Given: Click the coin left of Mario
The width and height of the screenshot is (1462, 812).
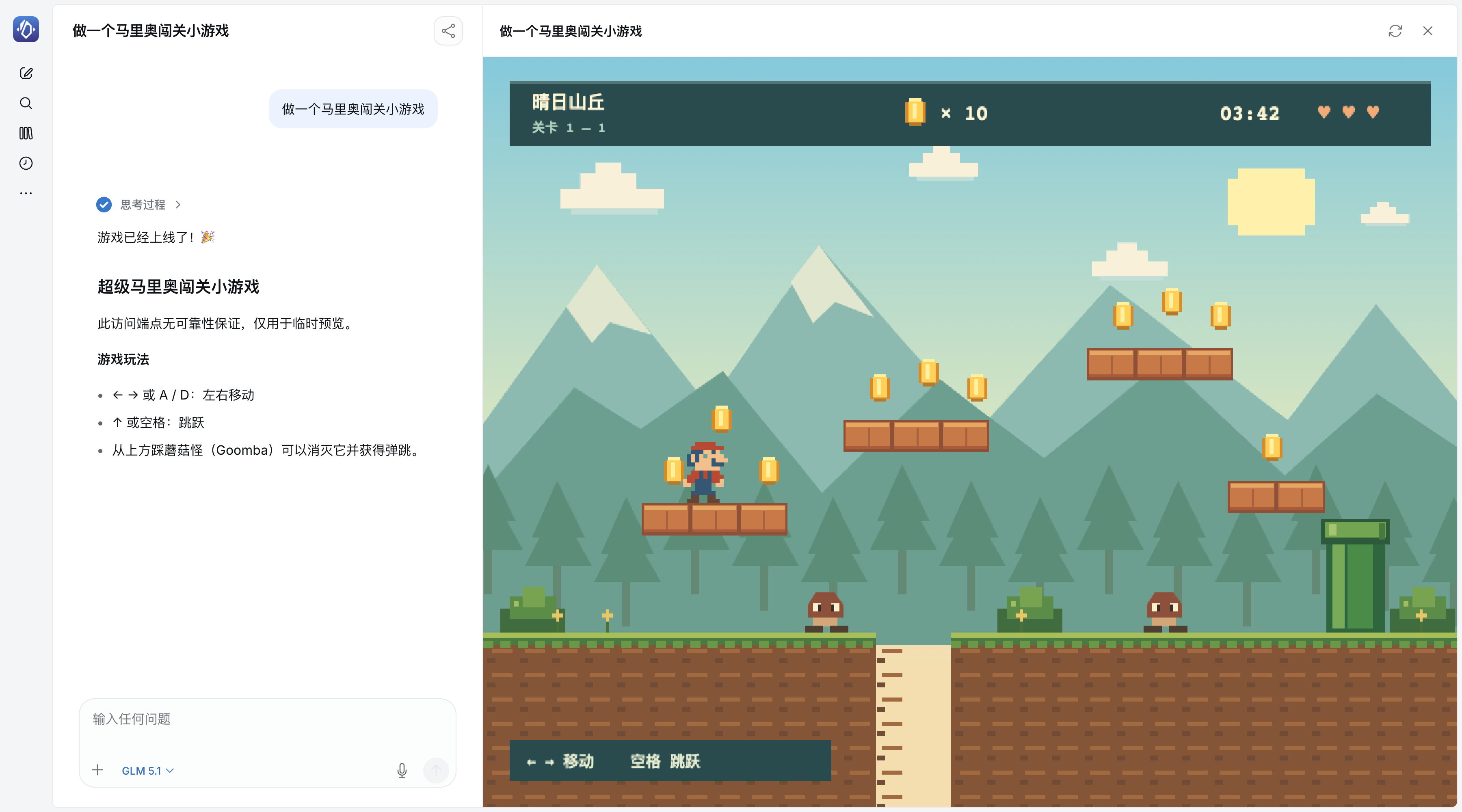Looking at the screenshot, I should [x=674, y=471].
